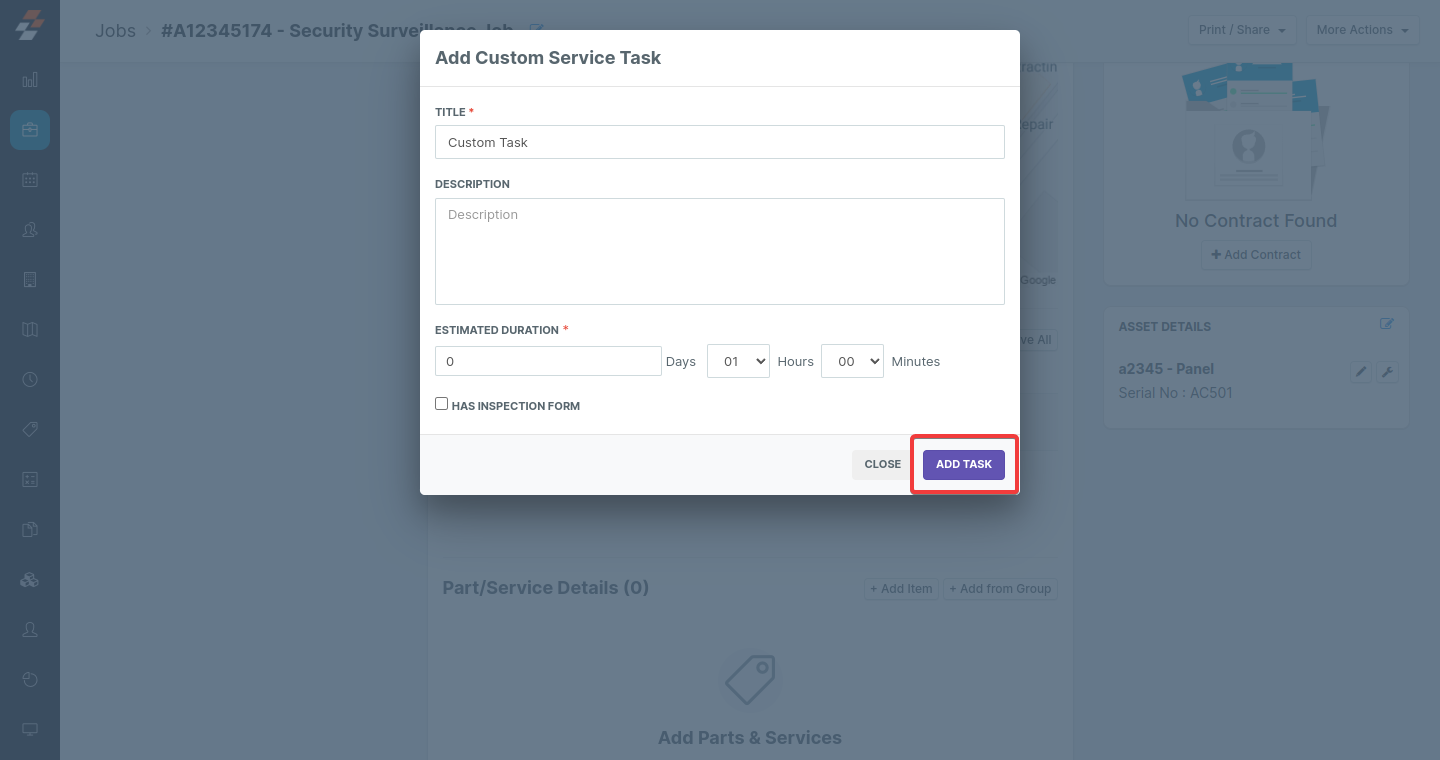Click the Title input field
Image resolution: width=1440 pixels, height=760 pixels.
tap(720, 142)
